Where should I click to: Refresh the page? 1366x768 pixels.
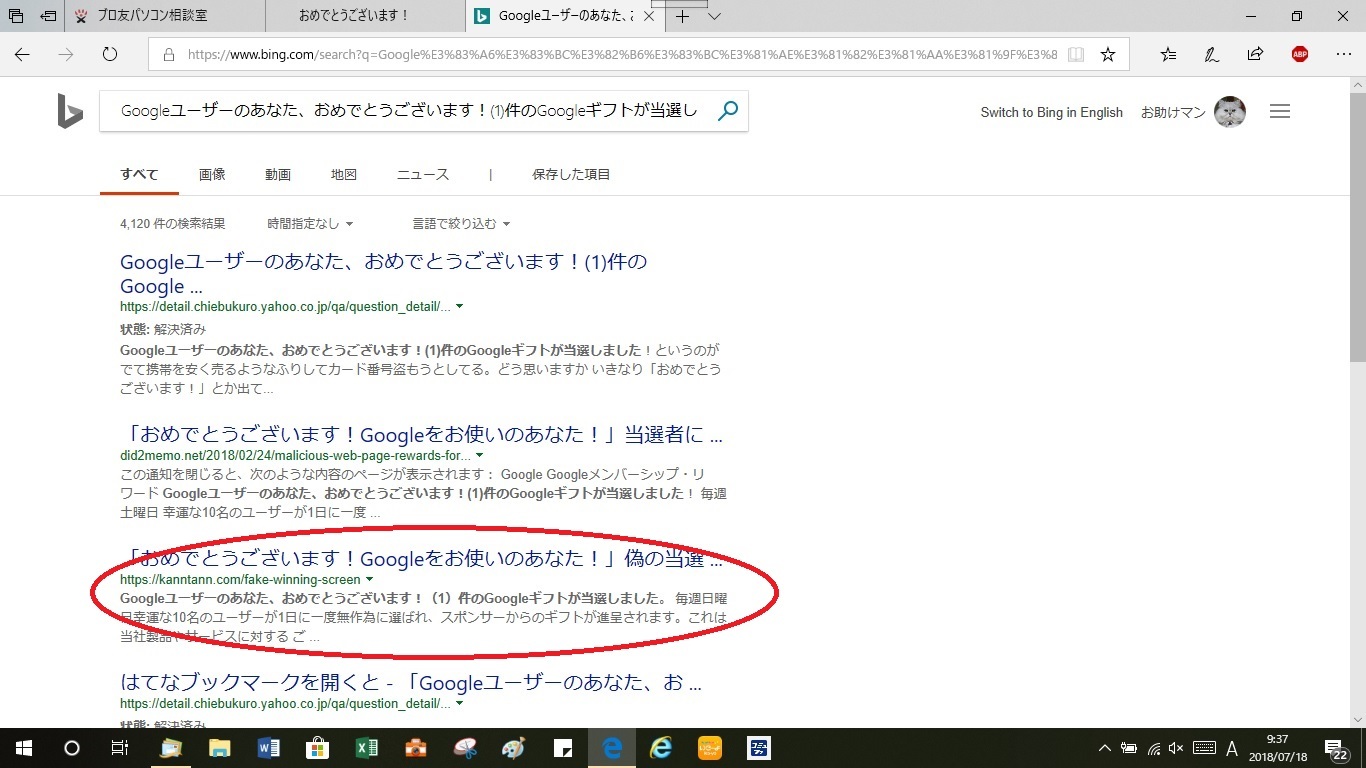tap(110, 54)
